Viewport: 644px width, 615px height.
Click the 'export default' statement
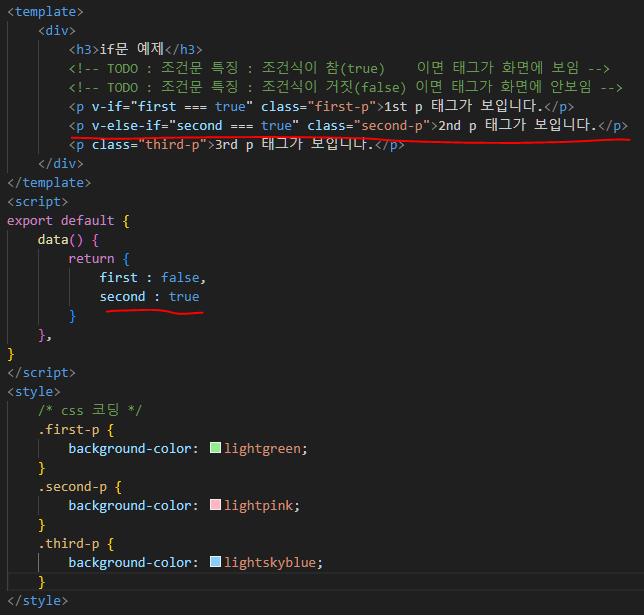coord(61,221)
